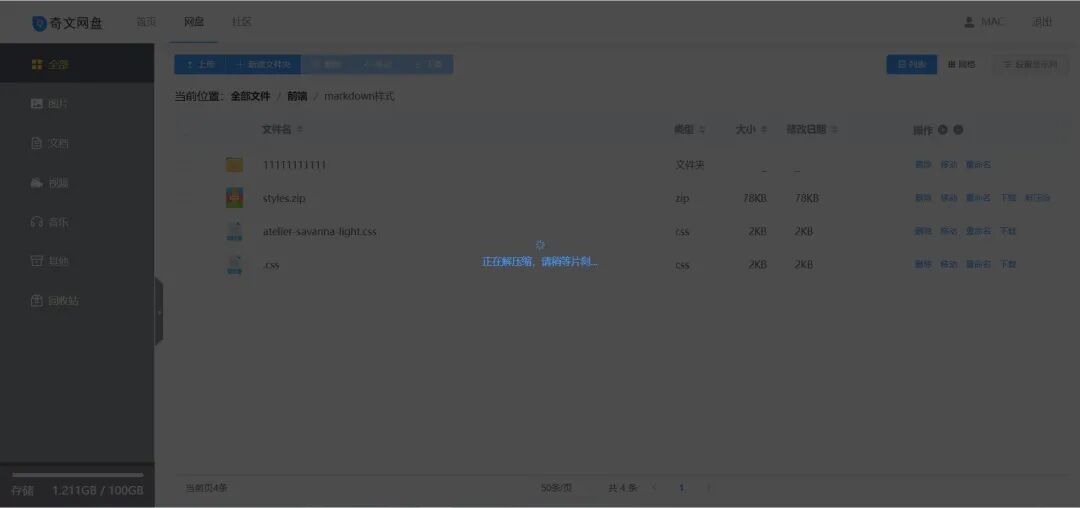Image resolution: width=1080 pixels, height=508 pixels.
Task: Collapse the sidebar with the edge handle
Action: click(159, 312)
